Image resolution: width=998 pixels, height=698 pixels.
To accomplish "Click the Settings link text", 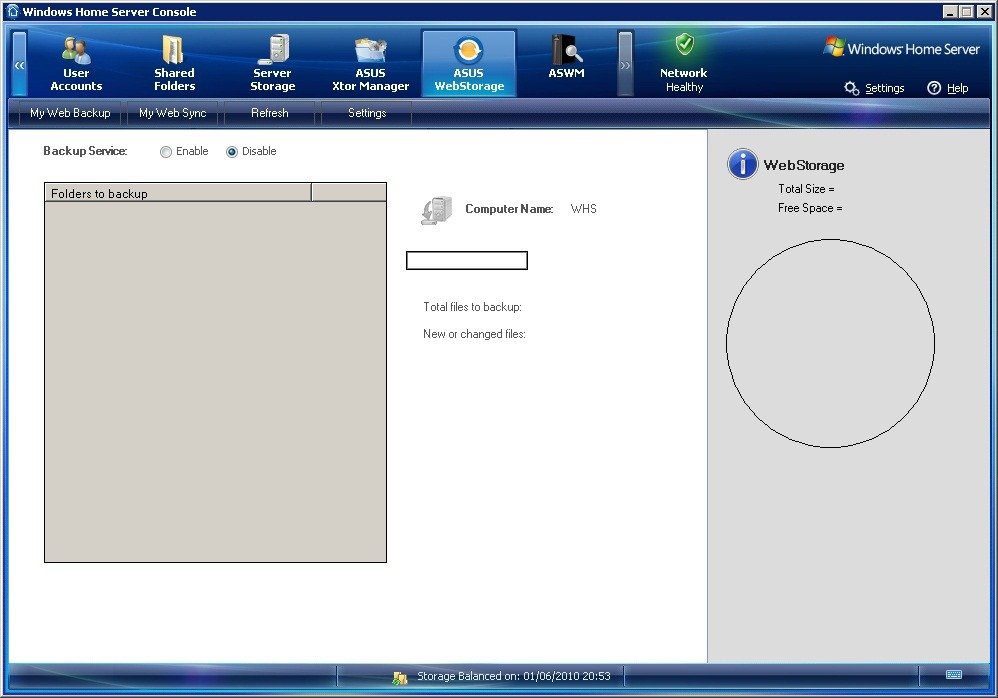I will (885, 88).
